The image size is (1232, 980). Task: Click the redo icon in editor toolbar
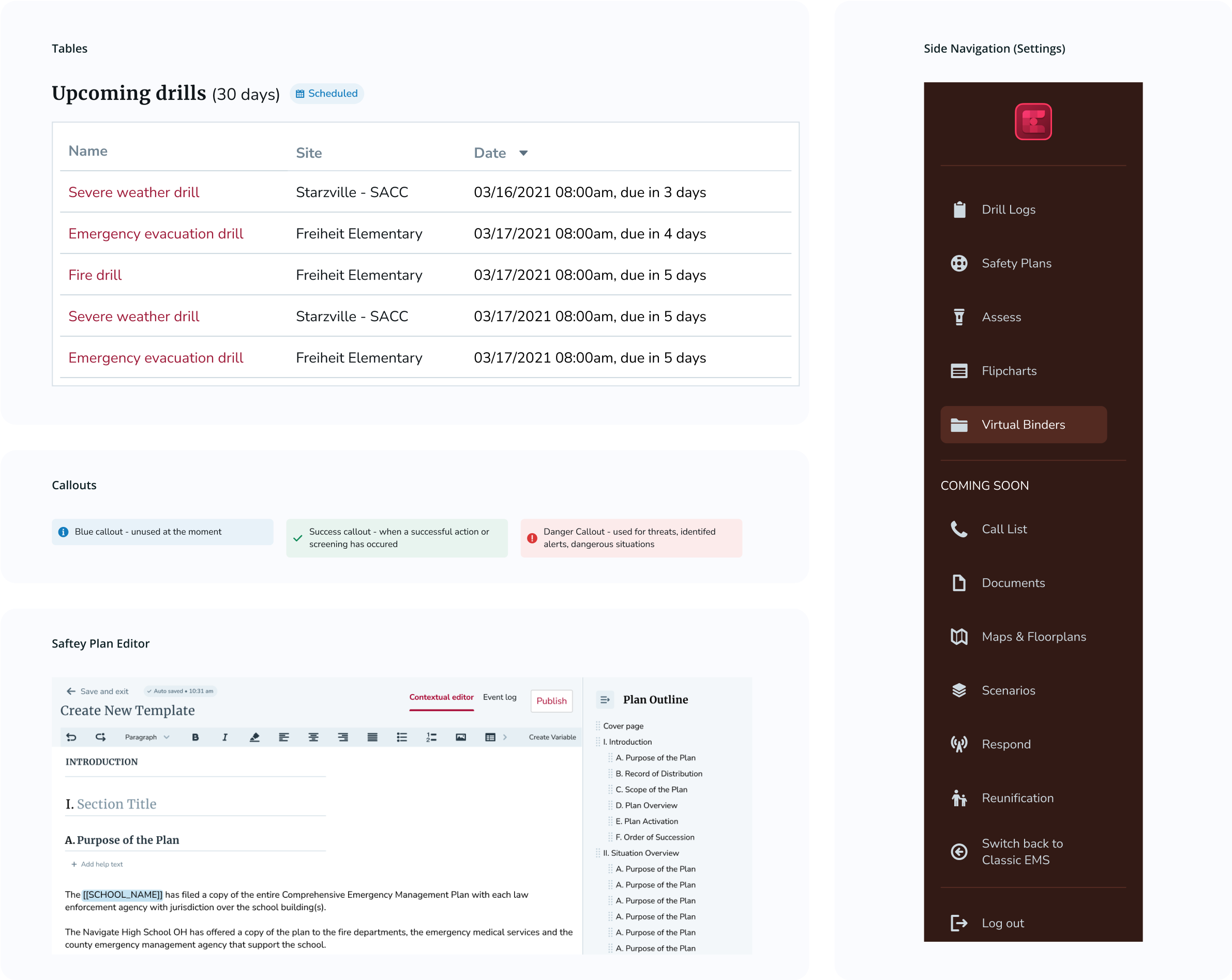pyautogui.click(x=100, y=737)
